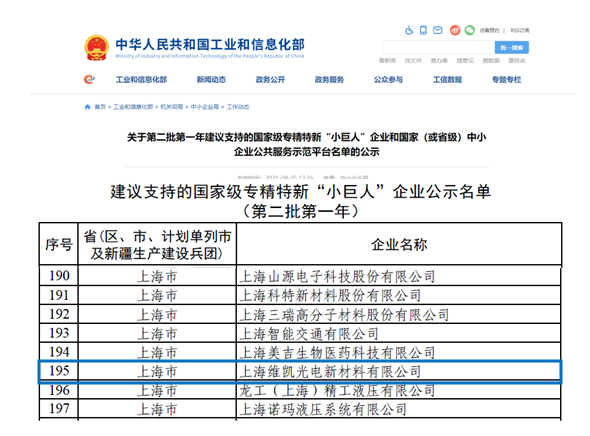Click row number 193

coord(59,333)
